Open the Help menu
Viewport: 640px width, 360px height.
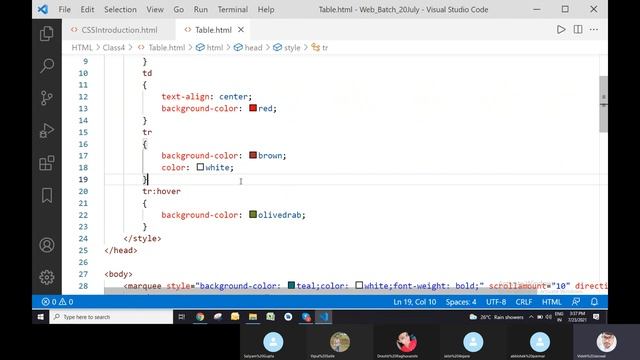[266, 9]
